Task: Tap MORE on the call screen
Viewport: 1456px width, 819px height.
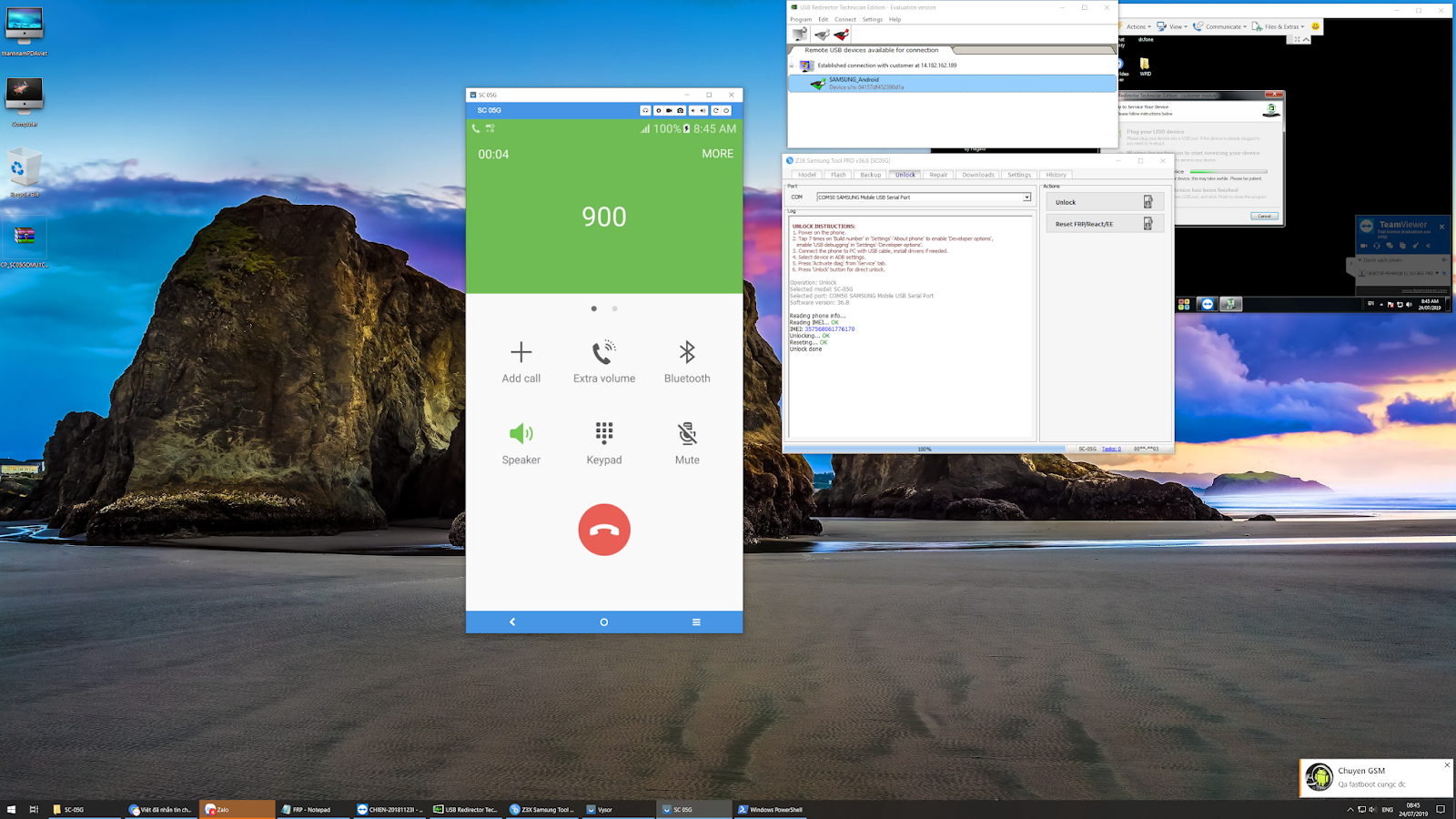Action: (717, 154)
